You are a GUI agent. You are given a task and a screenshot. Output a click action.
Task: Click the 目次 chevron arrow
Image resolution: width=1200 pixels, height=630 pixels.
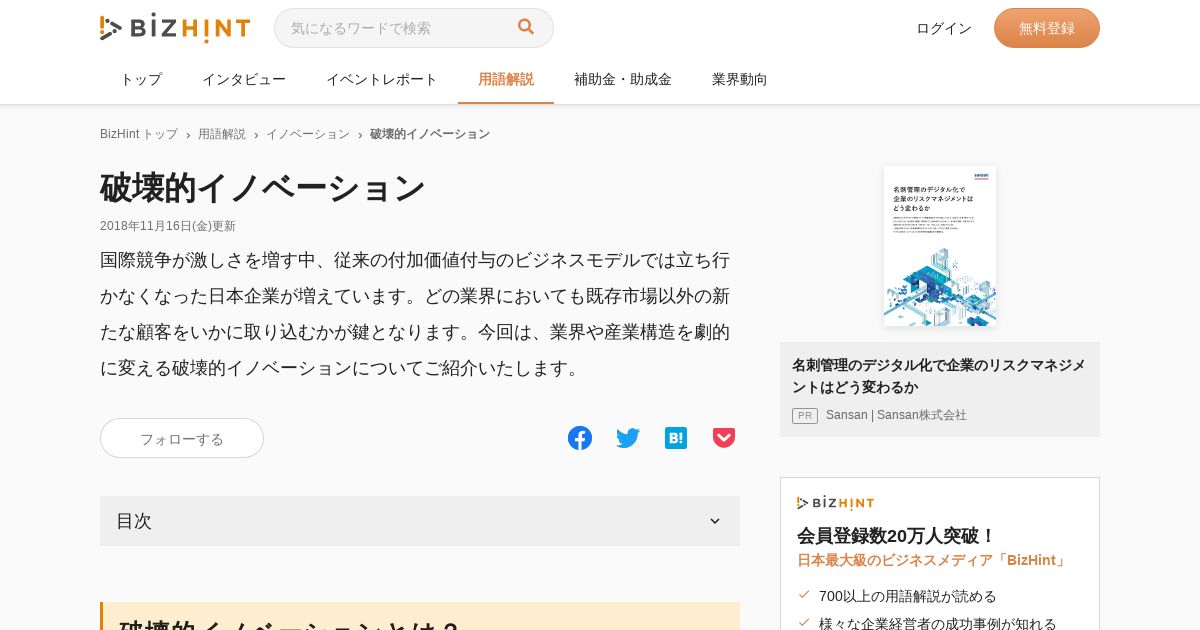pyautogui.click(x=715, y=521)
